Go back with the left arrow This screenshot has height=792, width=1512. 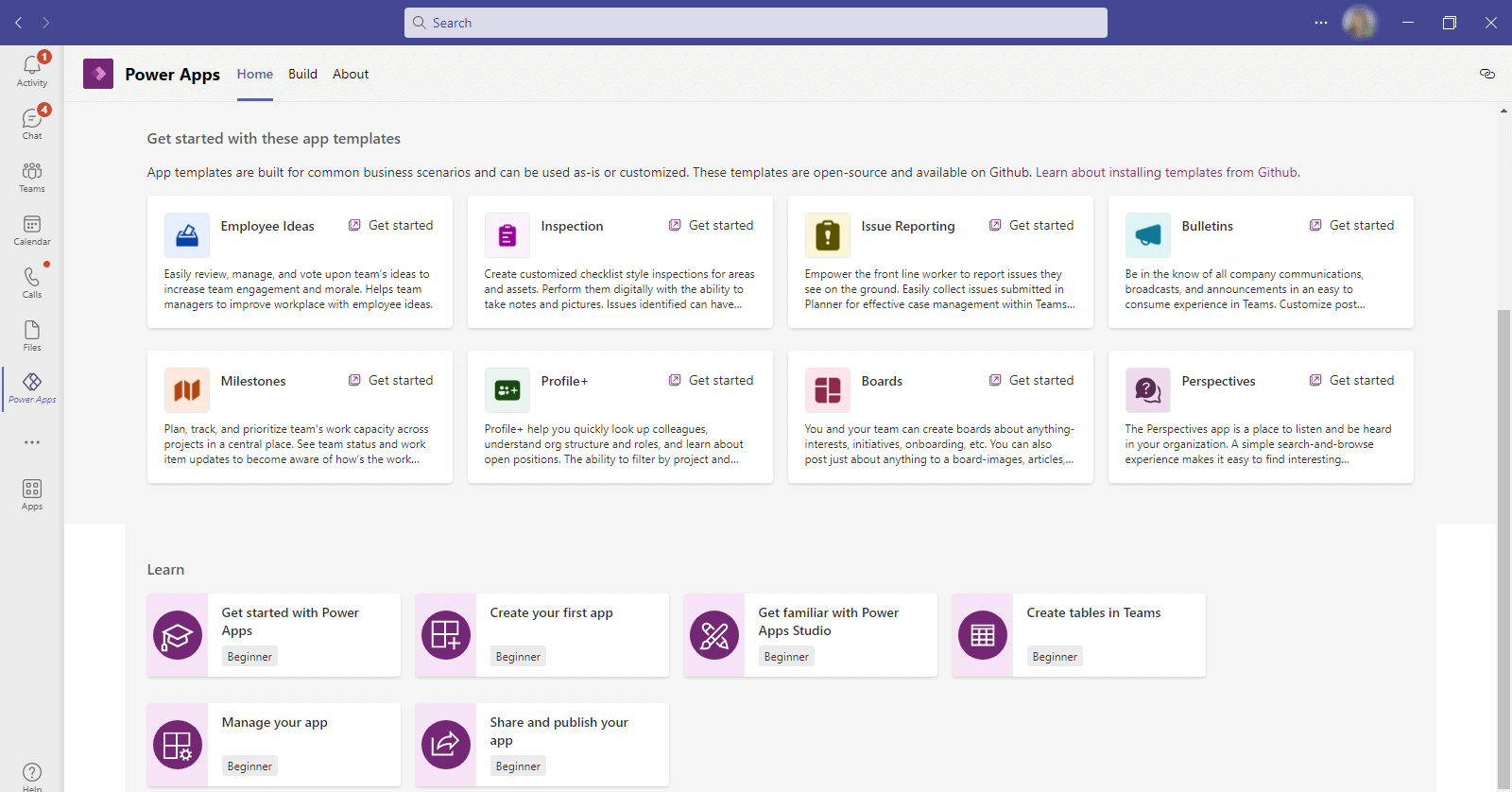pyautogui.click(x=19, y=23)
